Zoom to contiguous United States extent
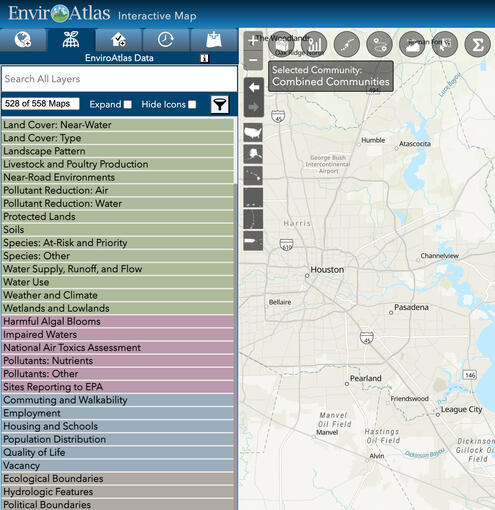This screenshot has width=495, height=510. pyautogui.click(x=253, y=133)
